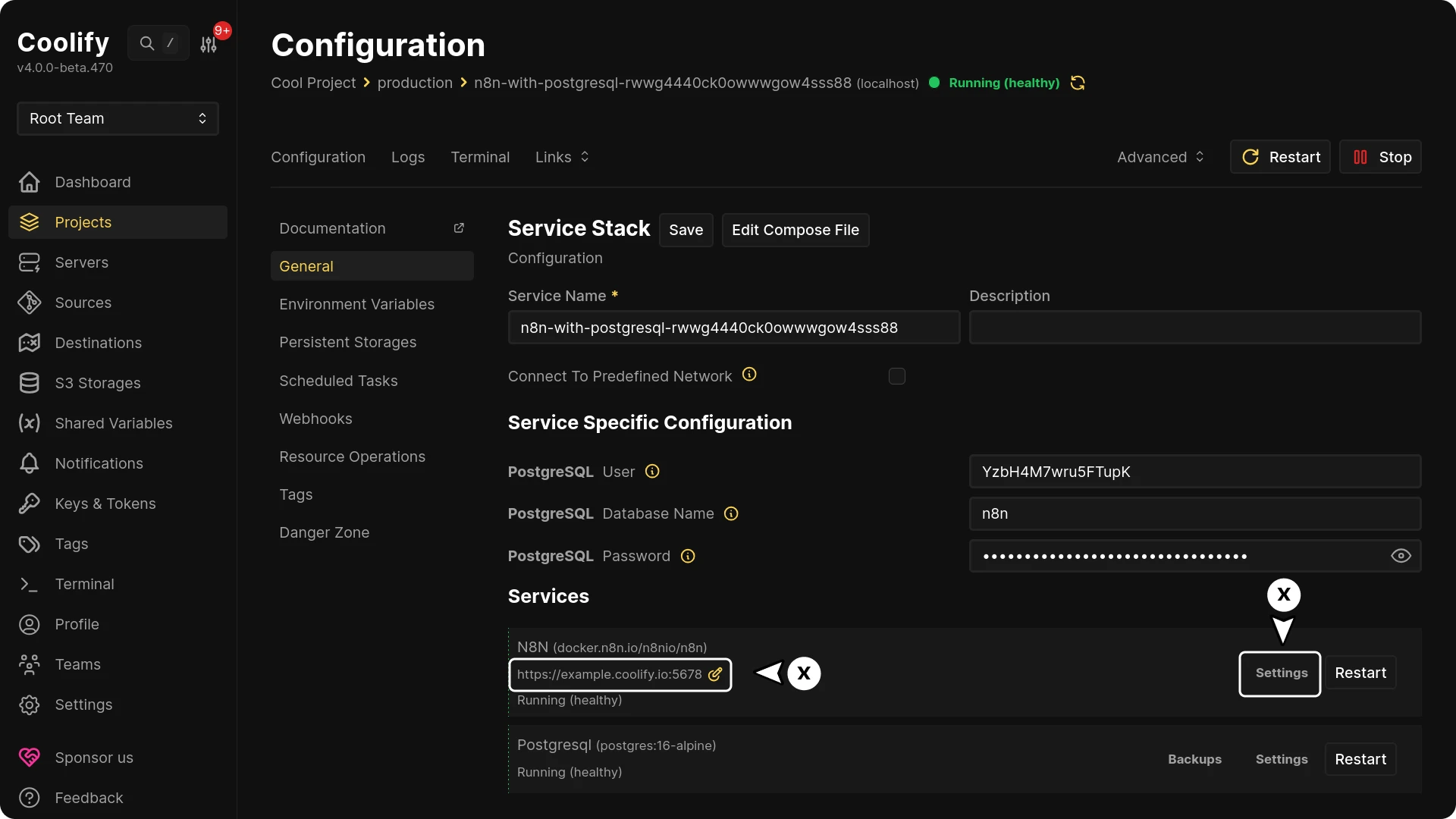Stop the running service

[1381, 157]
